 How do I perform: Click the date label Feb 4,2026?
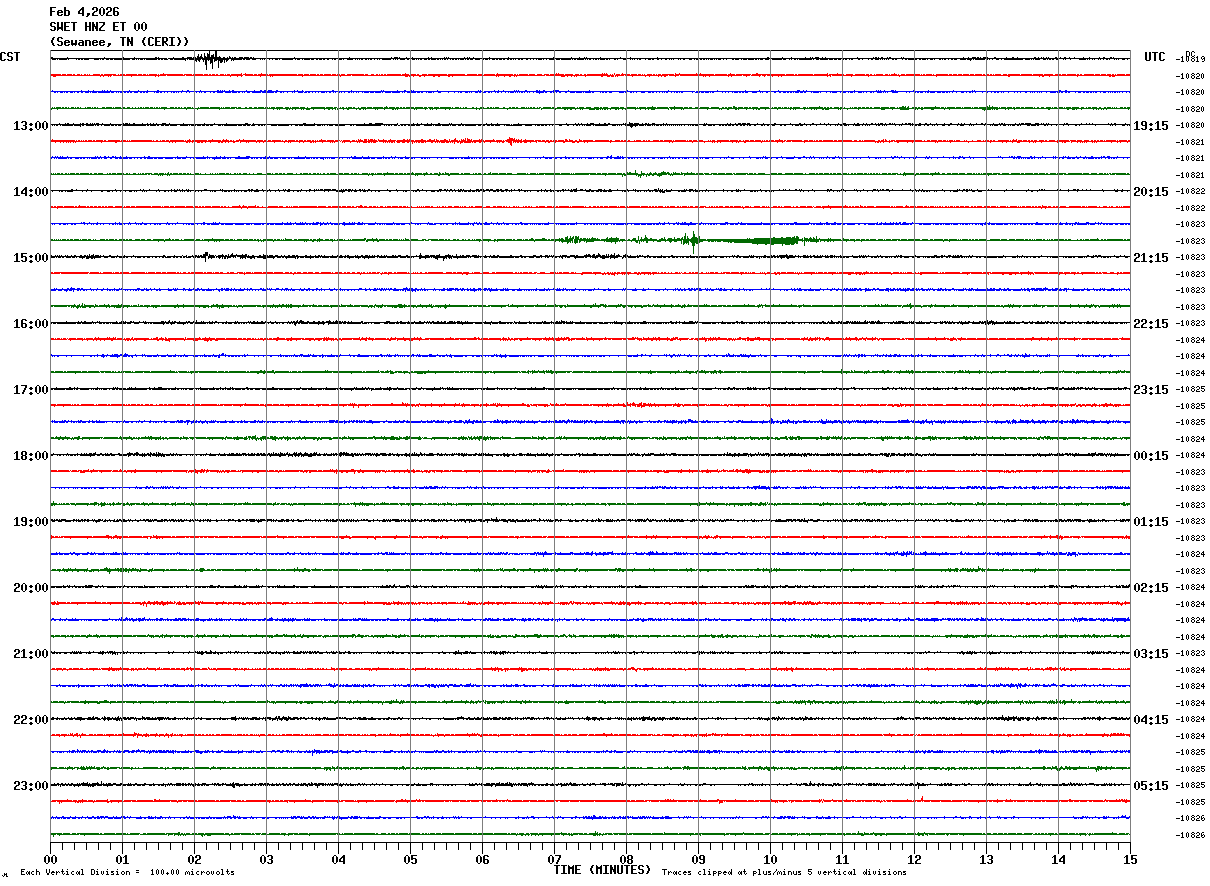(x=84, y=12)
